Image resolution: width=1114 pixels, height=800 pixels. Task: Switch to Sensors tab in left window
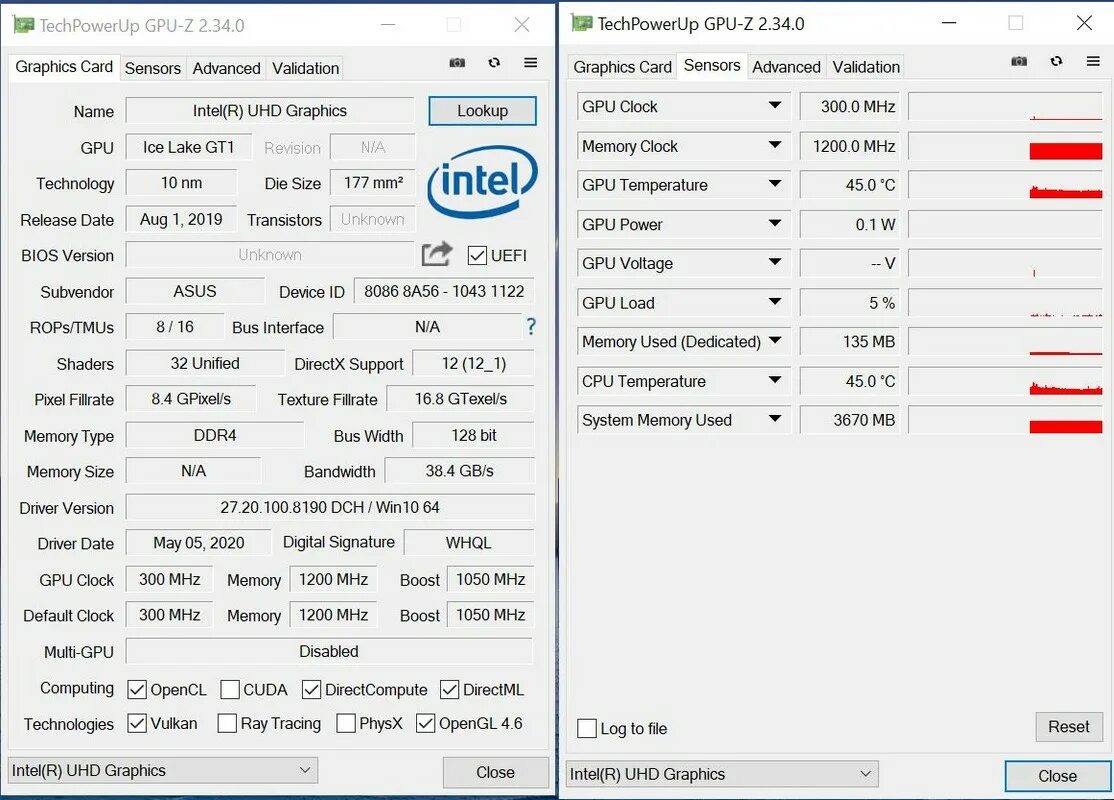pos(152,68)
